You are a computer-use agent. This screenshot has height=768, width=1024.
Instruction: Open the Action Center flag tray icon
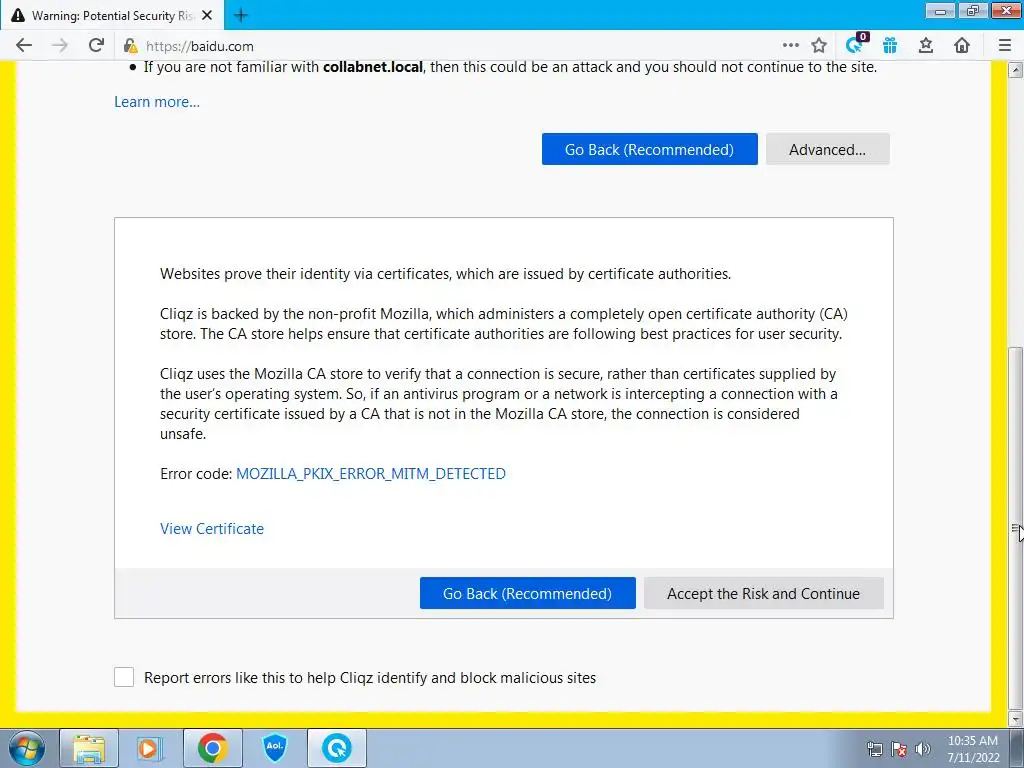(899, 749)
